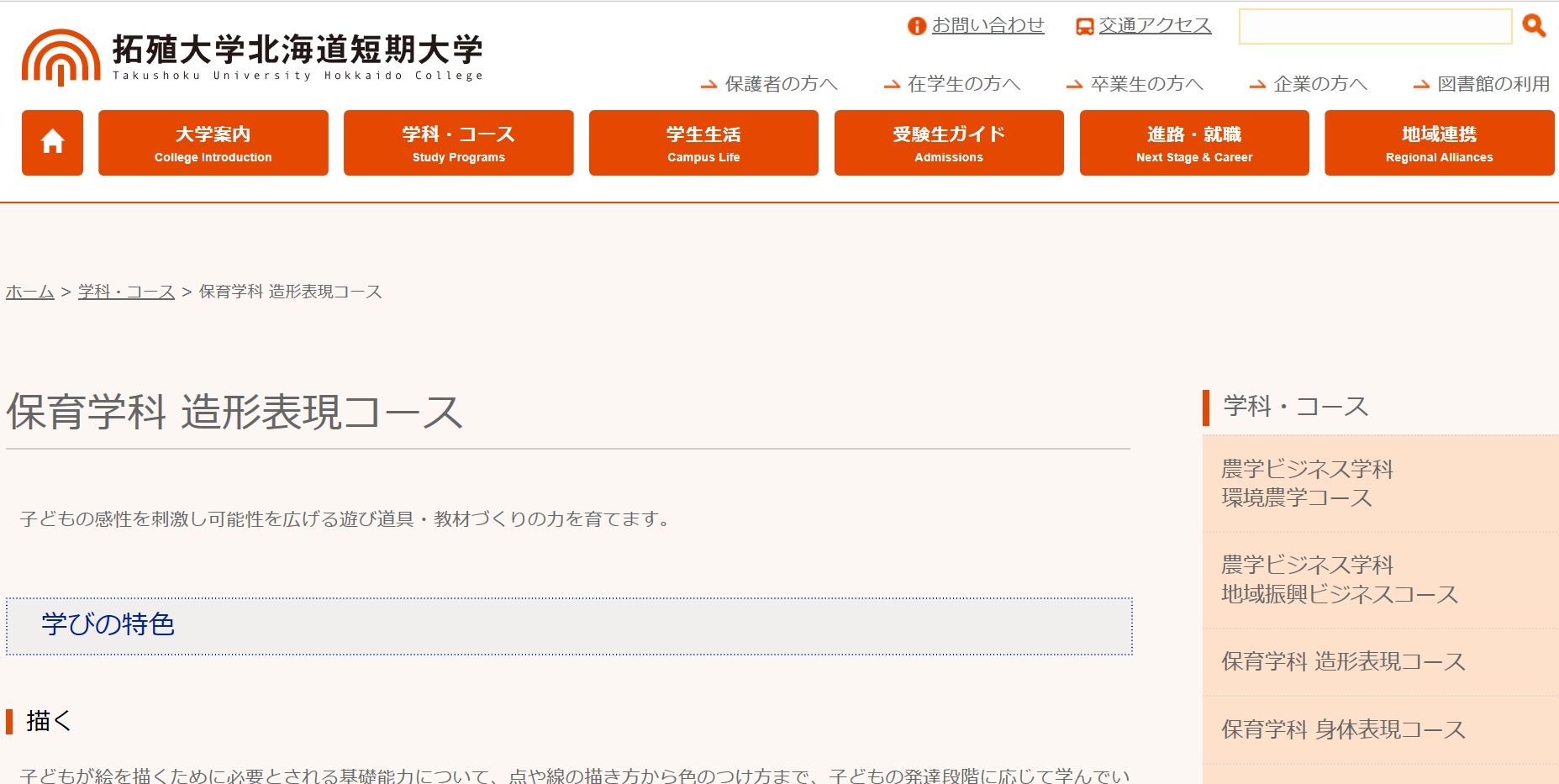1559x784 pixels.
Task: Open the 保護者の方へ link
Action: (x=781, y=84)
